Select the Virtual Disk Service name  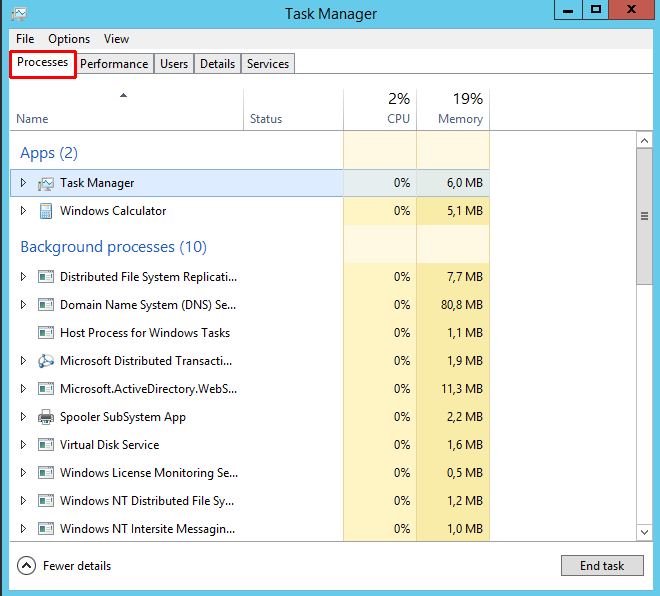(x=109, y=445)
